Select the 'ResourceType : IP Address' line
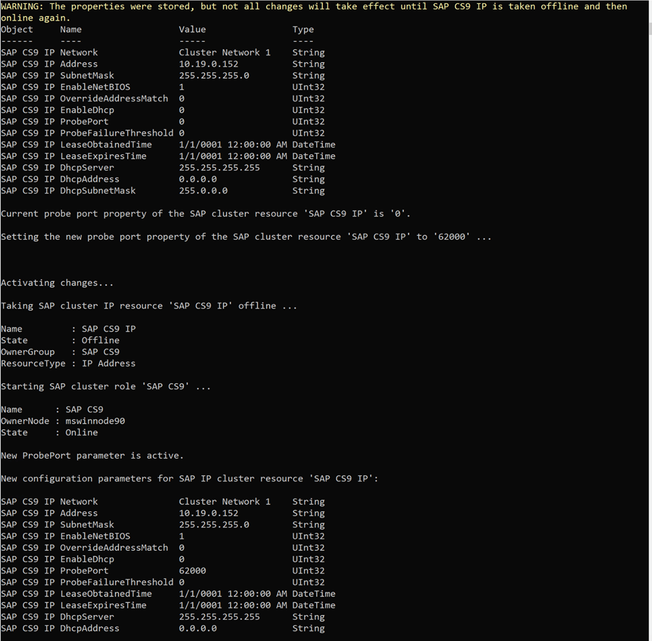652x641 pixels. (68, 364)
